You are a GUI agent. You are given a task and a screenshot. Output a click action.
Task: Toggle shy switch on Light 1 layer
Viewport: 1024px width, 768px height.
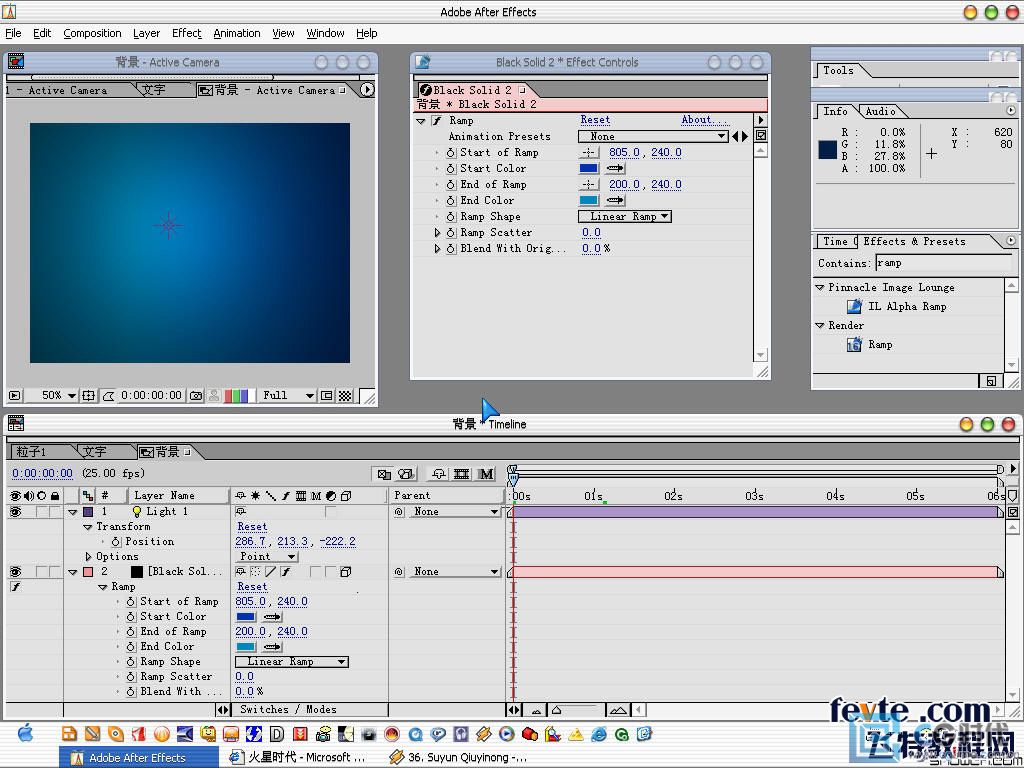tap(241, 512)
